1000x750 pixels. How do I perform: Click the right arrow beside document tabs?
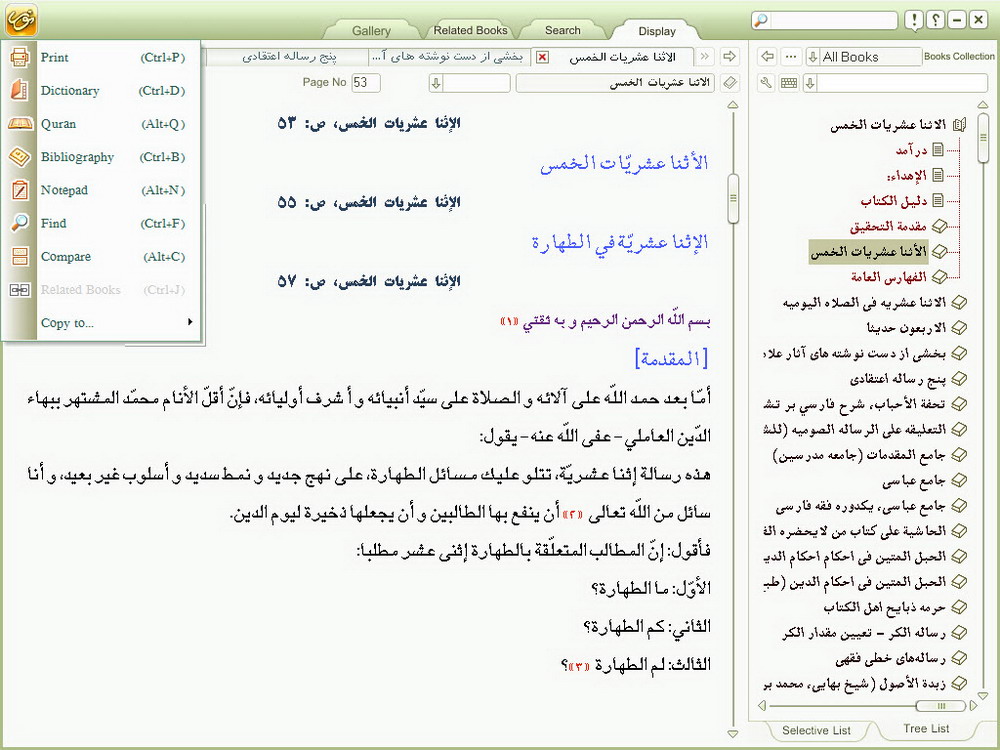click(729, 57)
